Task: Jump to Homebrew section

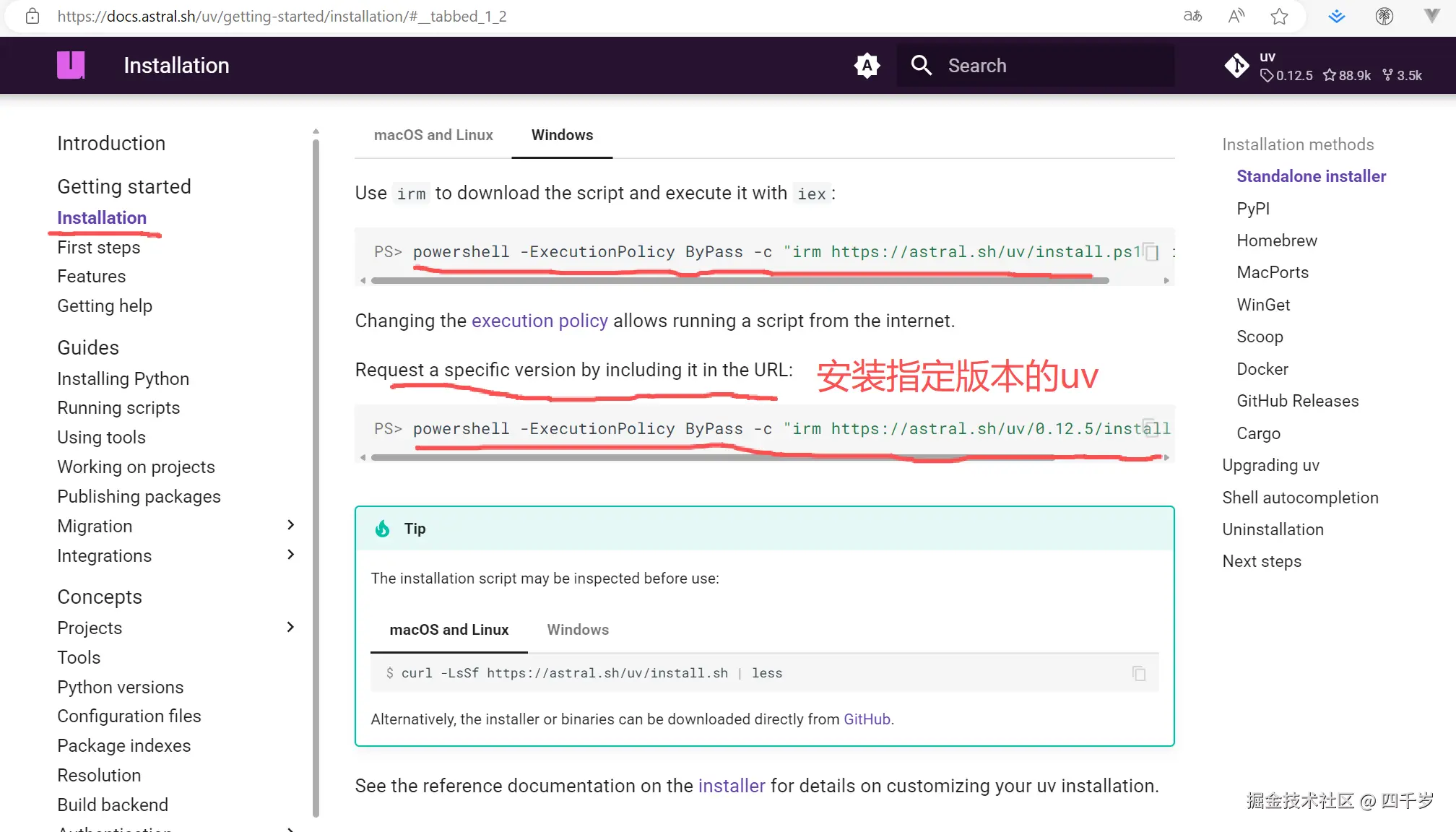Action: coord(1277,240)
